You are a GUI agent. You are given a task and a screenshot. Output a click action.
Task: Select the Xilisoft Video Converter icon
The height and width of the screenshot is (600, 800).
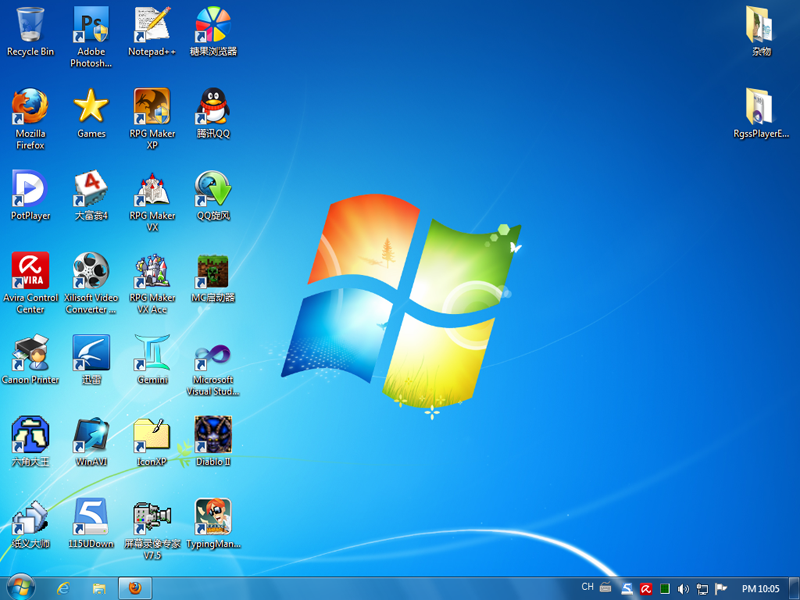pos(91,271)
